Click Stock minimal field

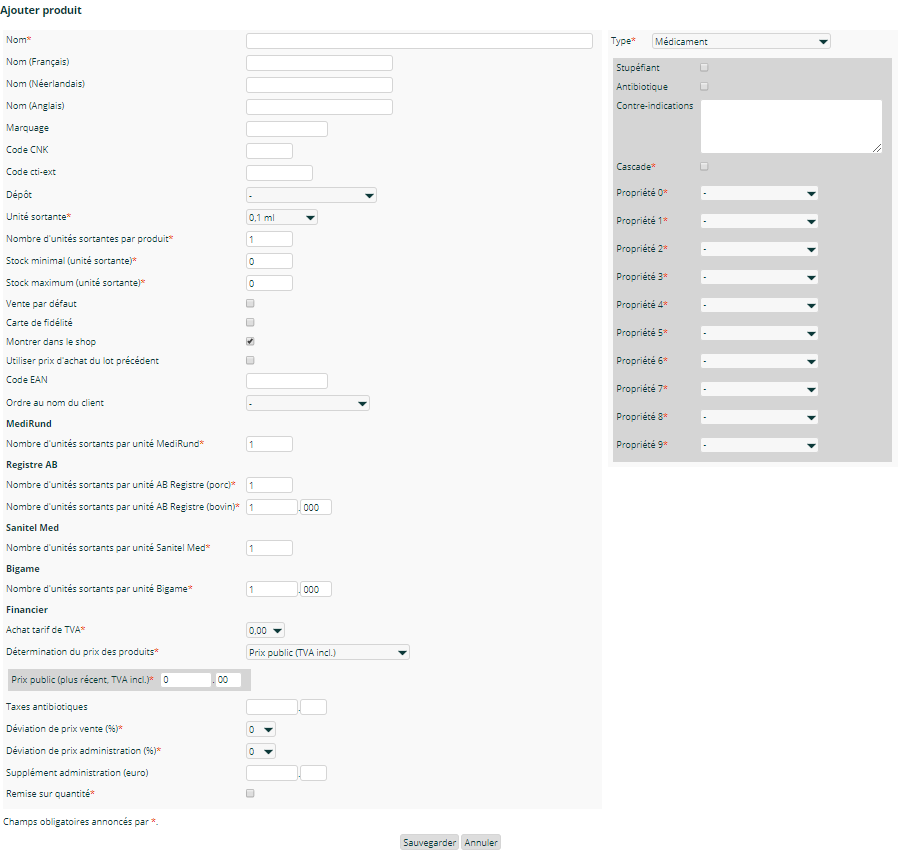click(x=269, y=261)
